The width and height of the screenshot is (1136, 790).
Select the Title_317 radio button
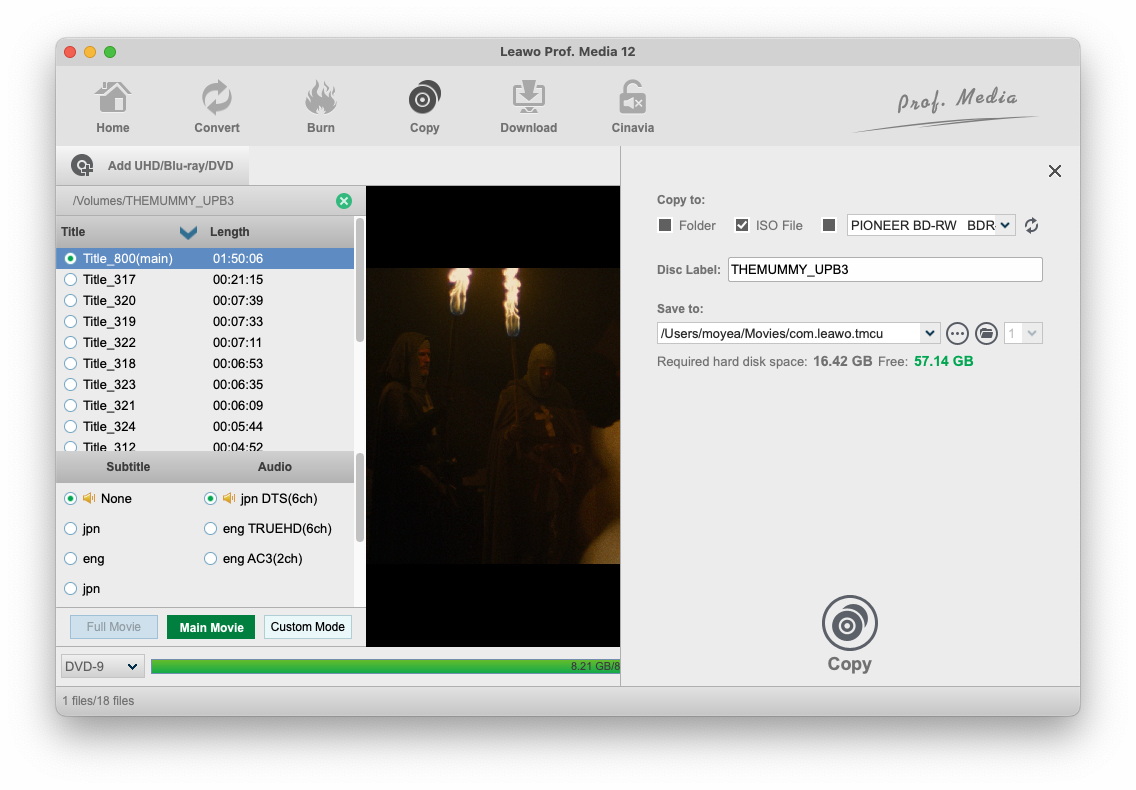click(70, 280)
